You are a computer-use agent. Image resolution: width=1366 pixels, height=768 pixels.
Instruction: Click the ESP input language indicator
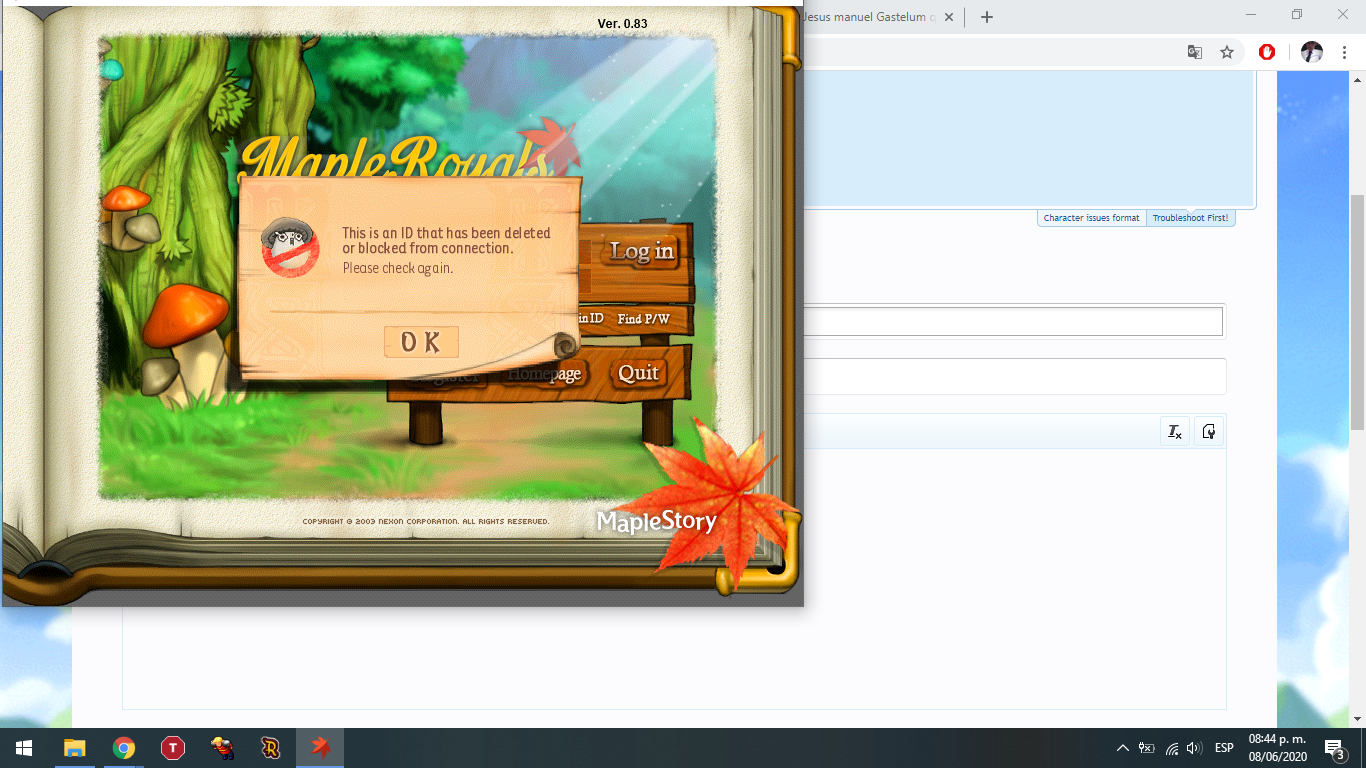1224,748
